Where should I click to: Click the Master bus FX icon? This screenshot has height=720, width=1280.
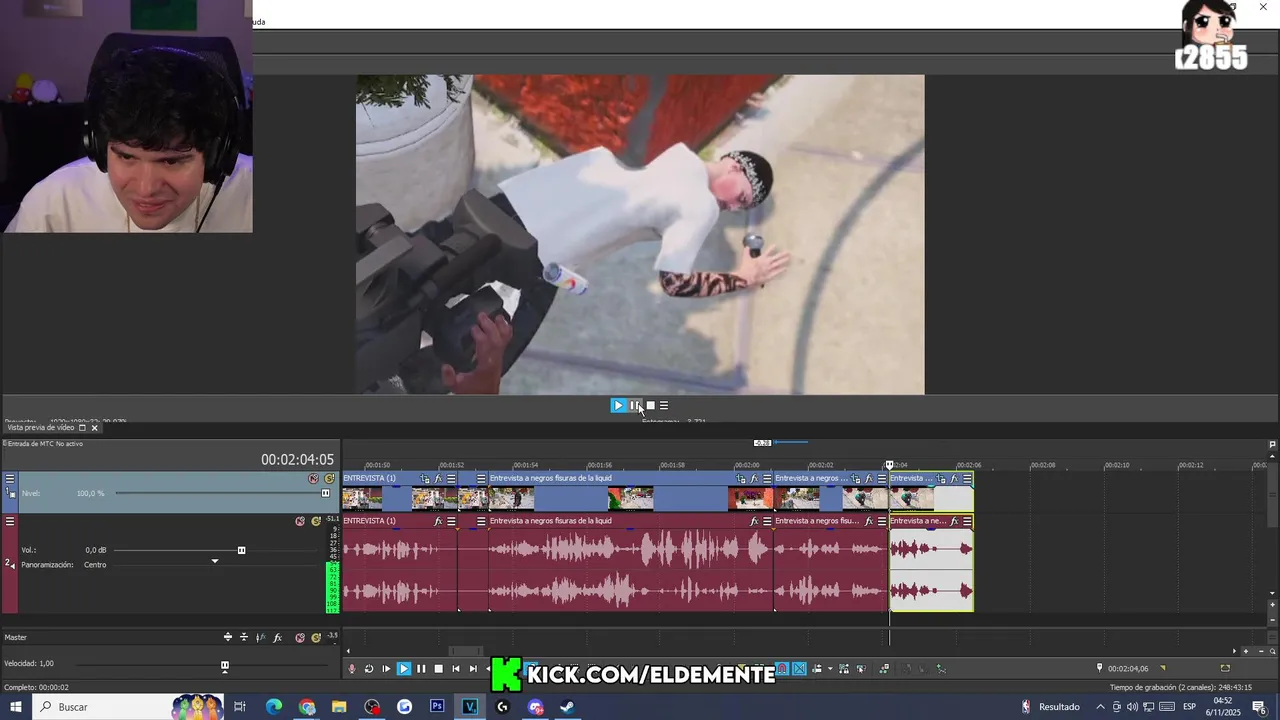[277, 637]
